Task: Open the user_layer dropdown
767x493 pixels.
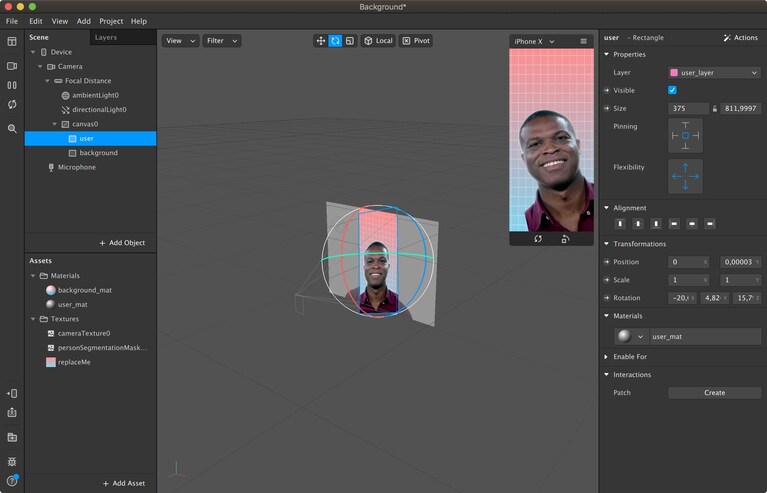Action: coord(714,72)
